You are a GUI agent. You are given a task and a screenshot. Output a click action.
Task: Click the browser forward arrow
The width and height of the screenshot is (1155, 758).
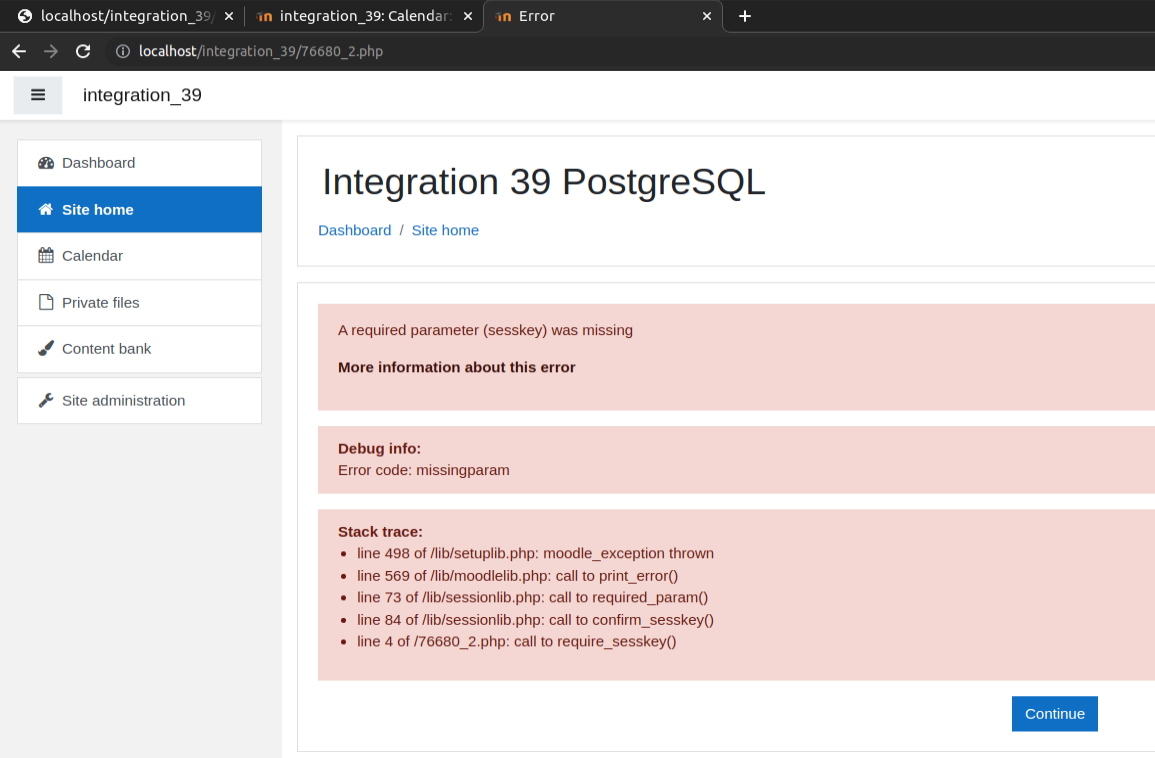point(51,51)
